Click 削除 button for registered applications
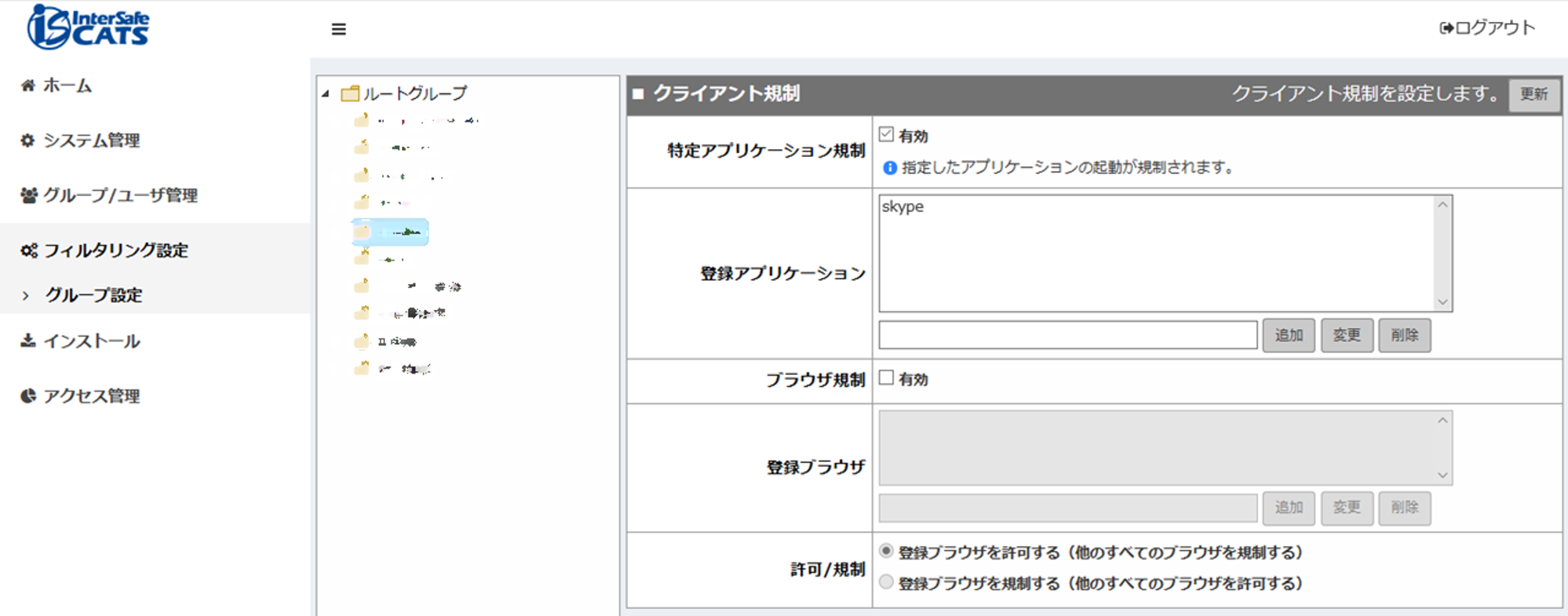This screenshot has height=616, width=1568. pyautogui.click(x=1405, y=335)
